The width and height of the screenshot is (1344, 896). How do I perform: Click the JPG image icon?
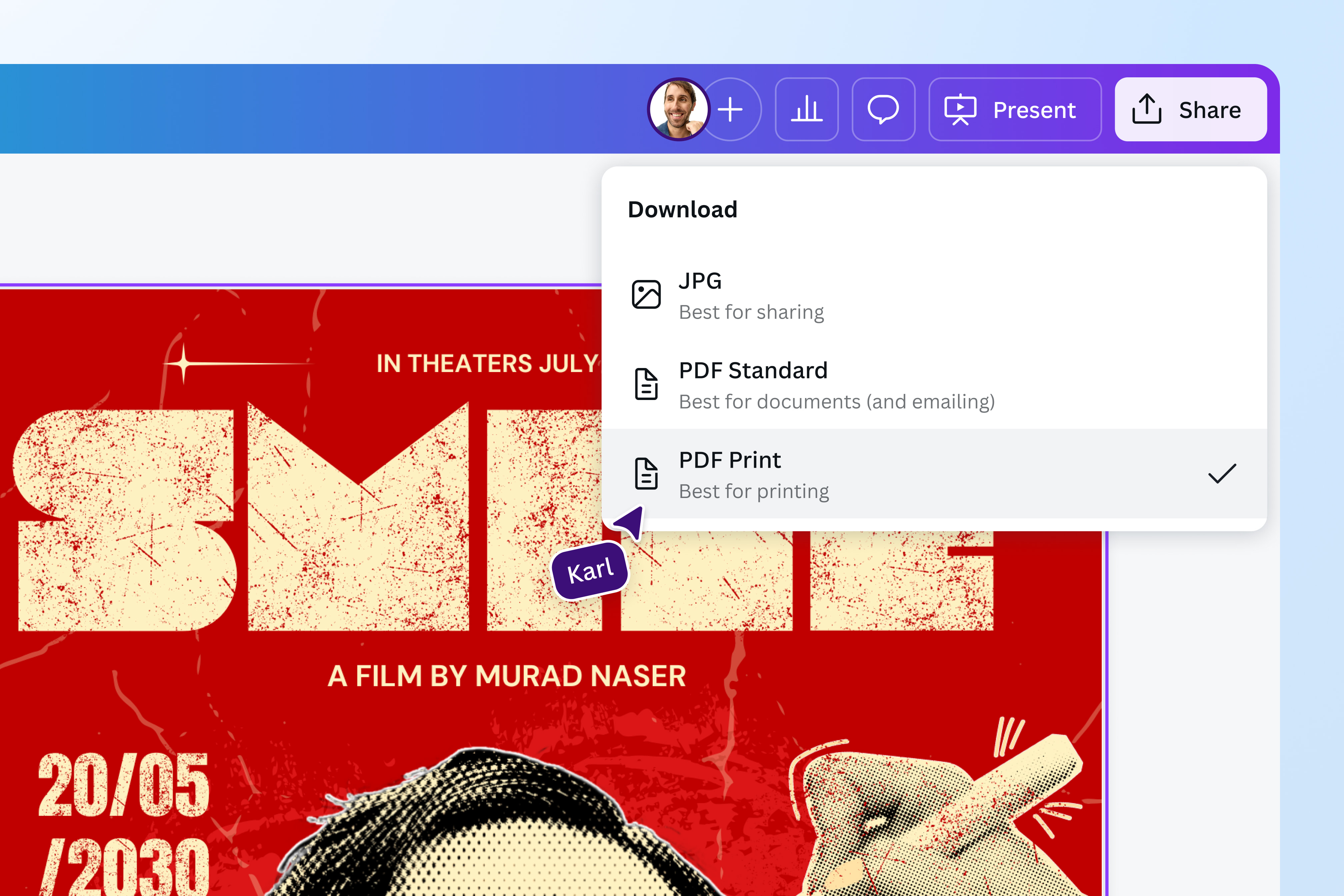tap(646, 294)
